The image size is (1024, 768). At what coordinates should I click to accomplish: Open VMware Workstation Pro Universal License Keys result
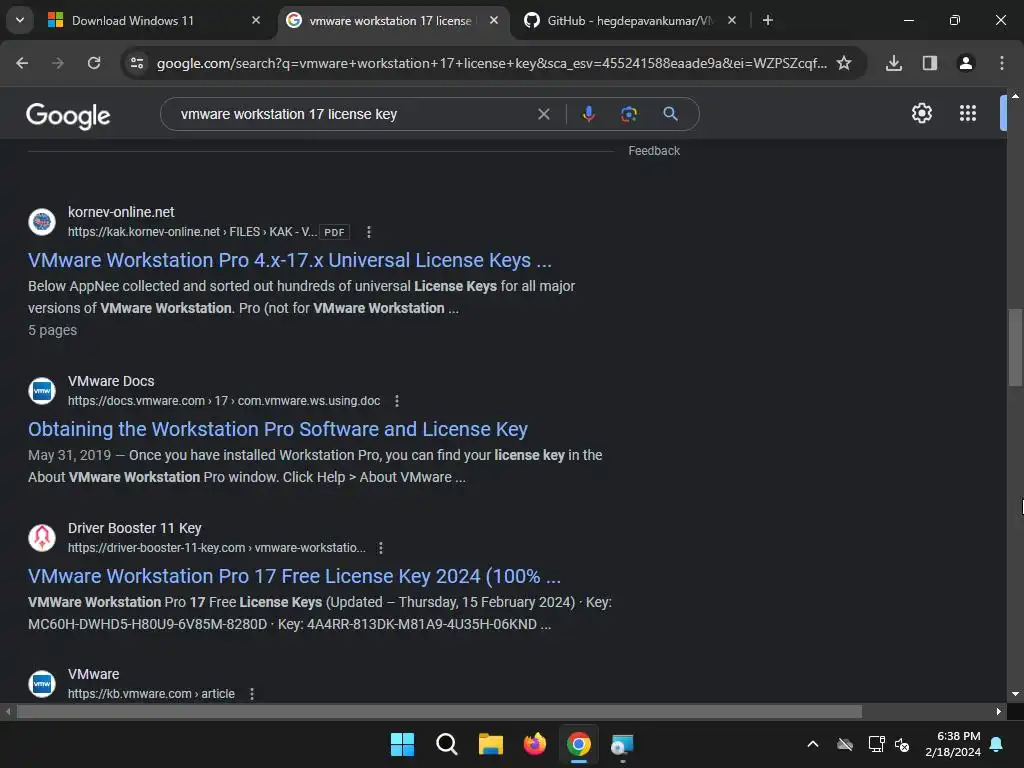(x=290, y=260)
